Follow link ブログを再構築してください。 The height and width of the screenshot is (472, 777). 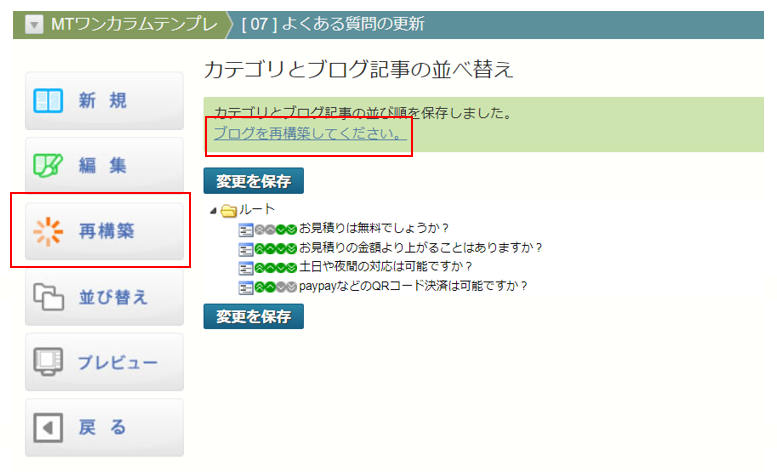coord(310,133)
